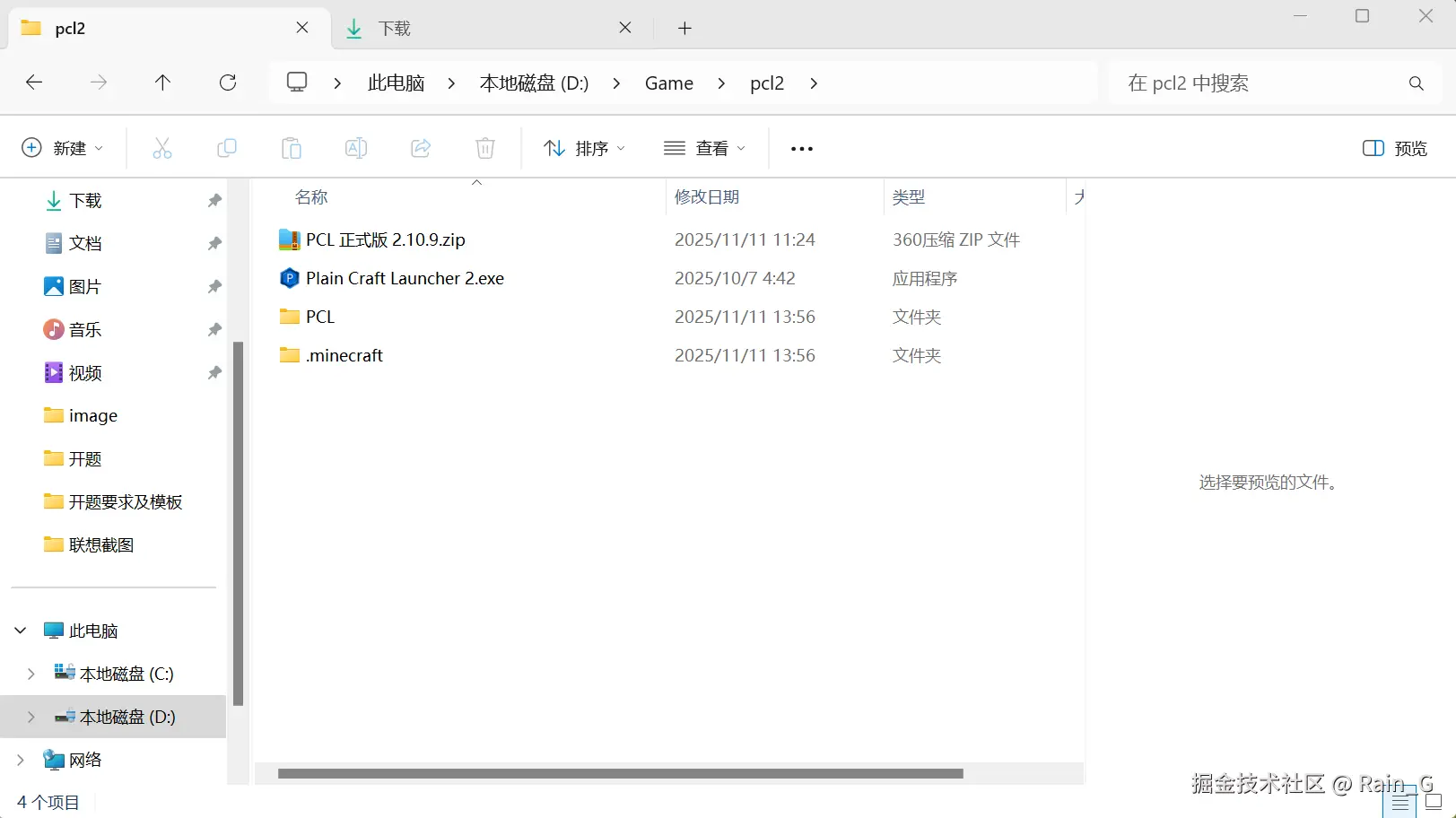The height and width of the screenshot is (818, 1456).
Task: Expand 本地磁盘 (C:) in navigation tree
Action: pos(31,674)
